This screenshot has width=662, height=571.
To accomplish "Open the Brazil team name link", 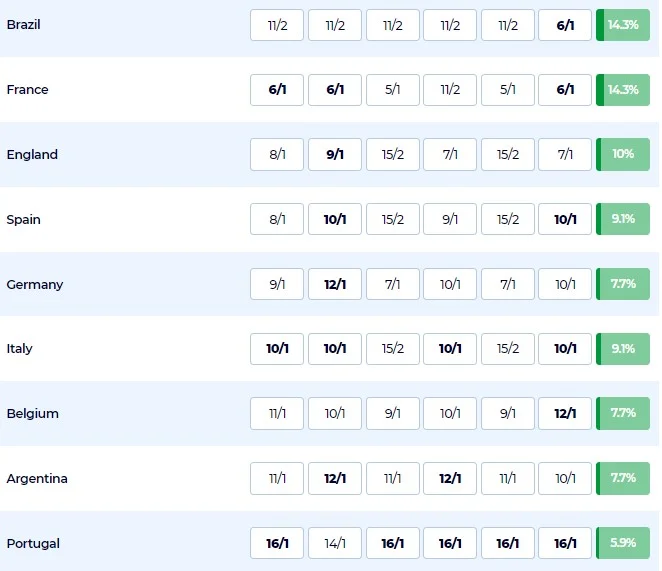I will pos(24,24).
